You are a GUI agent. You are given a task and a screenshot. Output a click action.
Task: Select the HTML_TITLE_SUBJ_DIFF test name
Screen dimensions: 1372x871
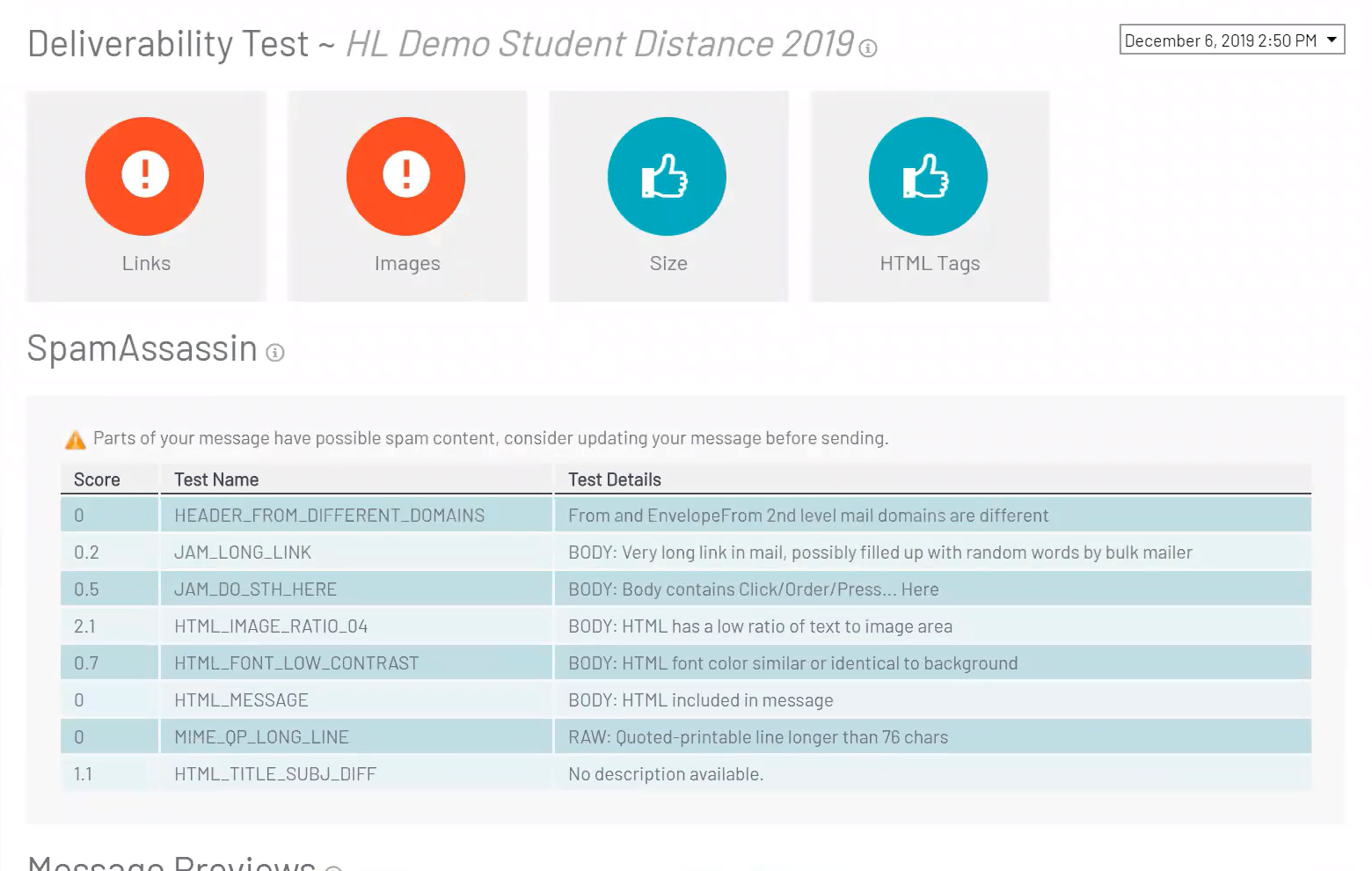tap(275, 774)
